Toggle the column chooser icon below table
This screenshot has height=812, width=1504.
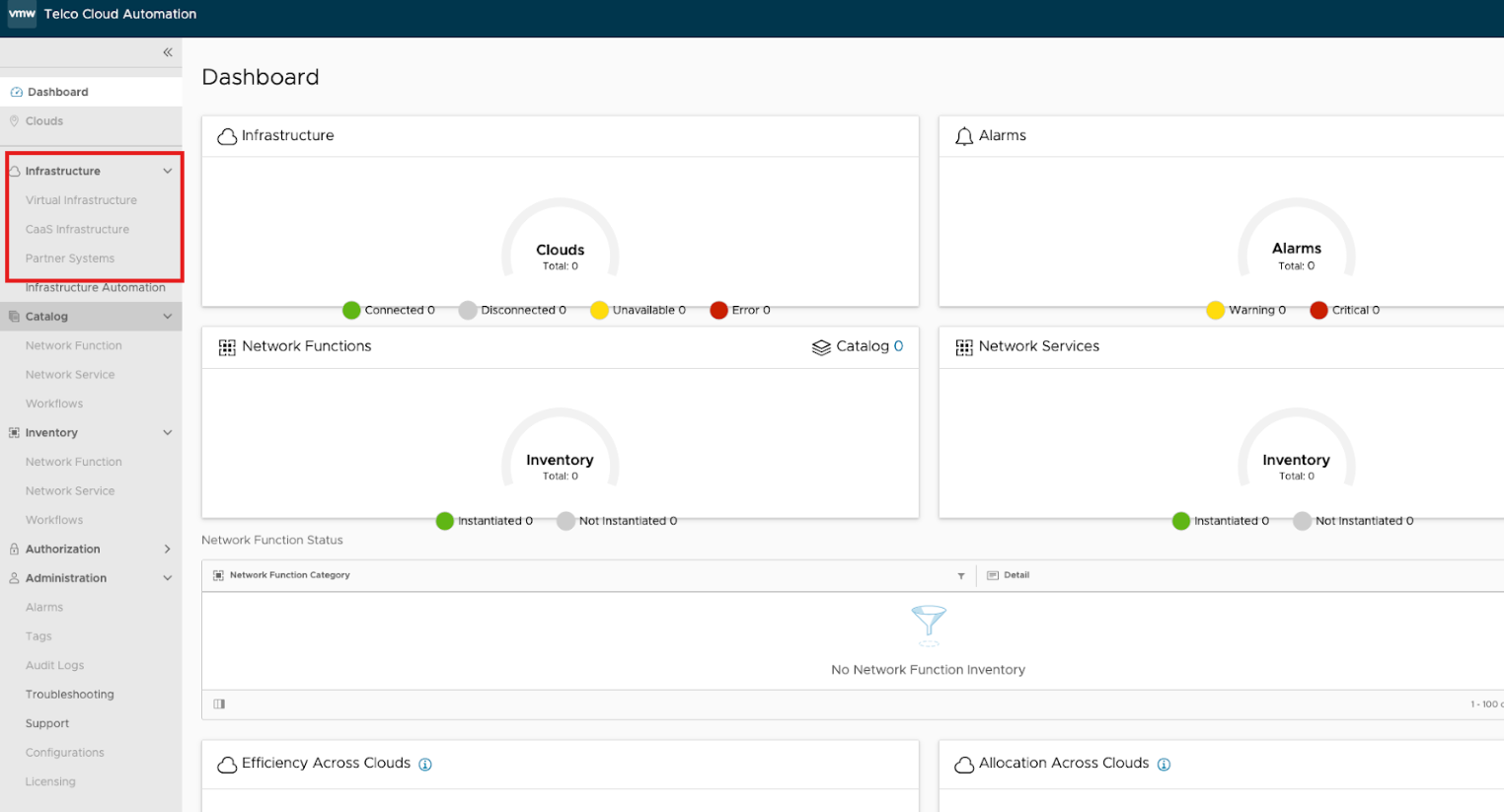point(219,704)
